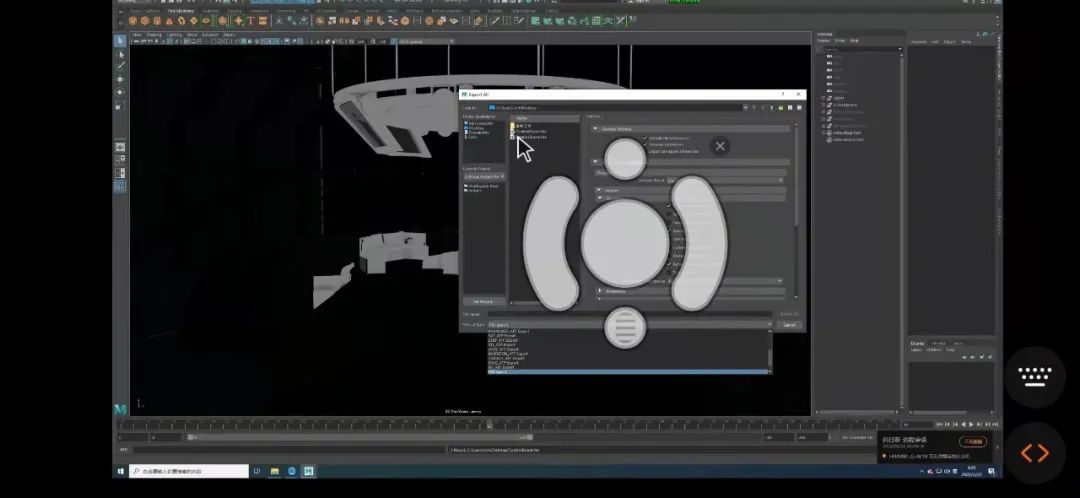Toggle the first checkbox in export options
The width and height of the screenshot is (1080, 498).
[x=646, y=138]
